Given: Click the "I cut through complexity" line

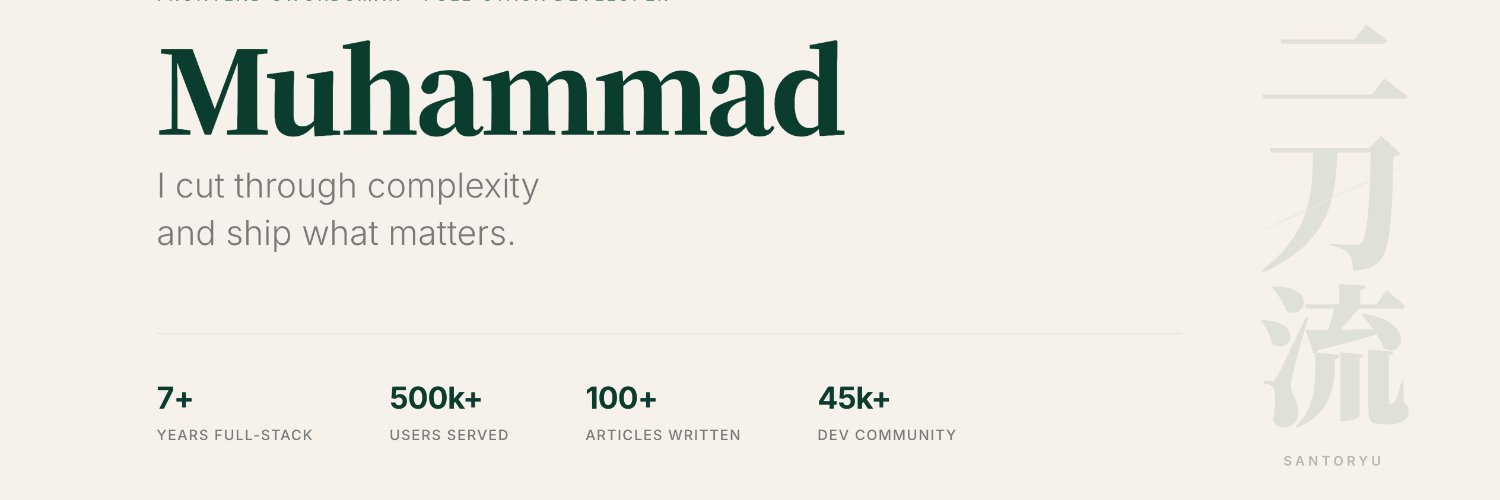Looking at the screenshot, I should pos(348,187).
